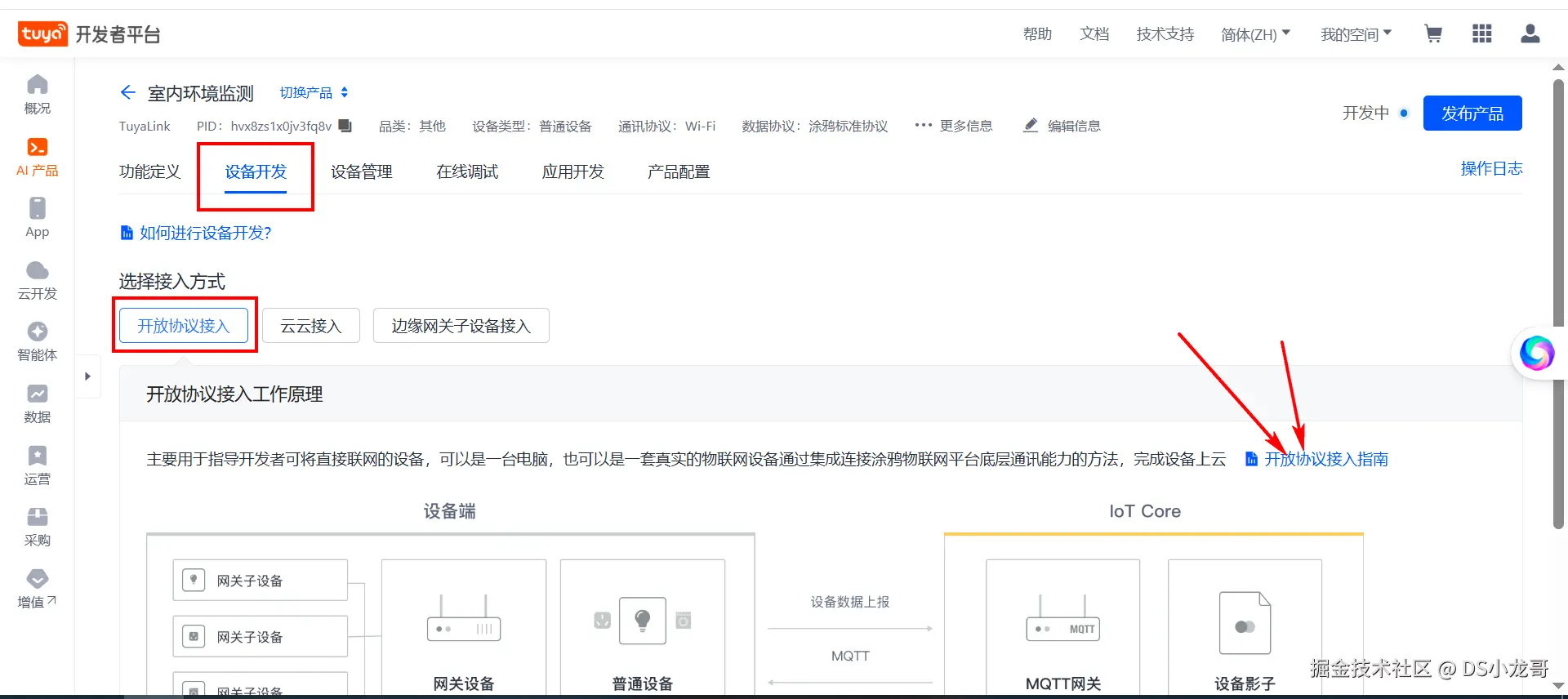Viewport: 1568px width, 699px height.
Task: Click the product name 室内环境监测
Action: pyautogui.click(x=201, y=93)
